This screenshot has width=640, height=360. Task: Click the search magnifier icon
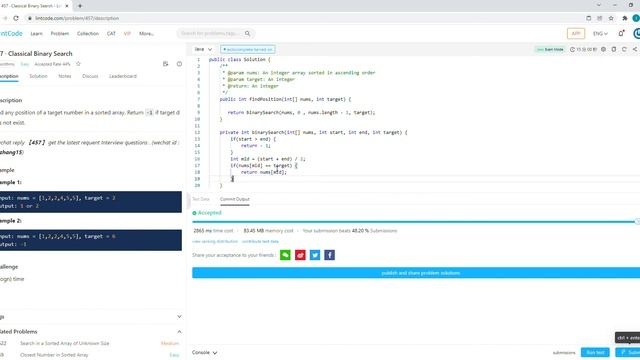click(247, 33)
